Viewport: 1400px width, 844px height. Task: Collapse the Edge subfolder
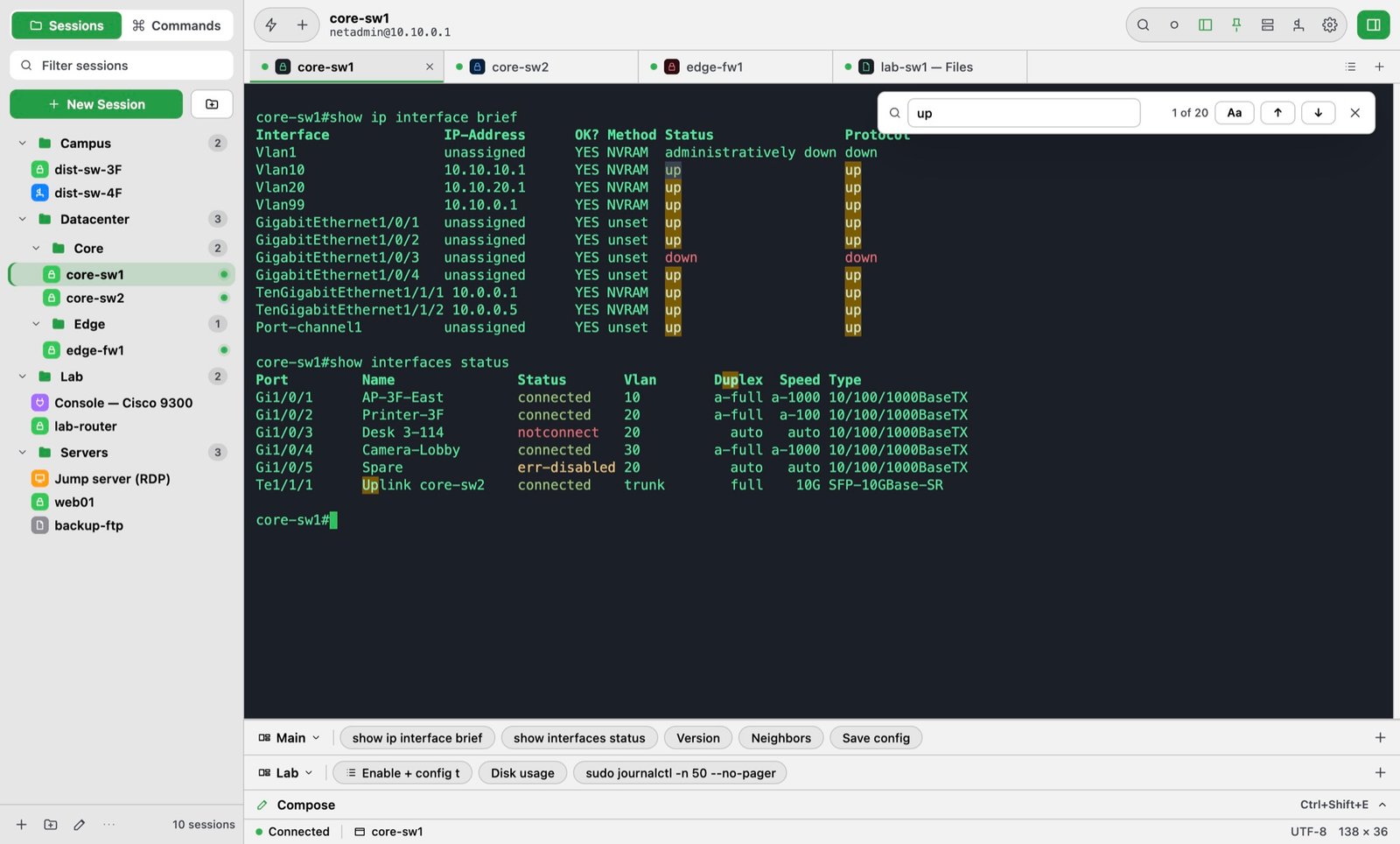coord(36,324)
